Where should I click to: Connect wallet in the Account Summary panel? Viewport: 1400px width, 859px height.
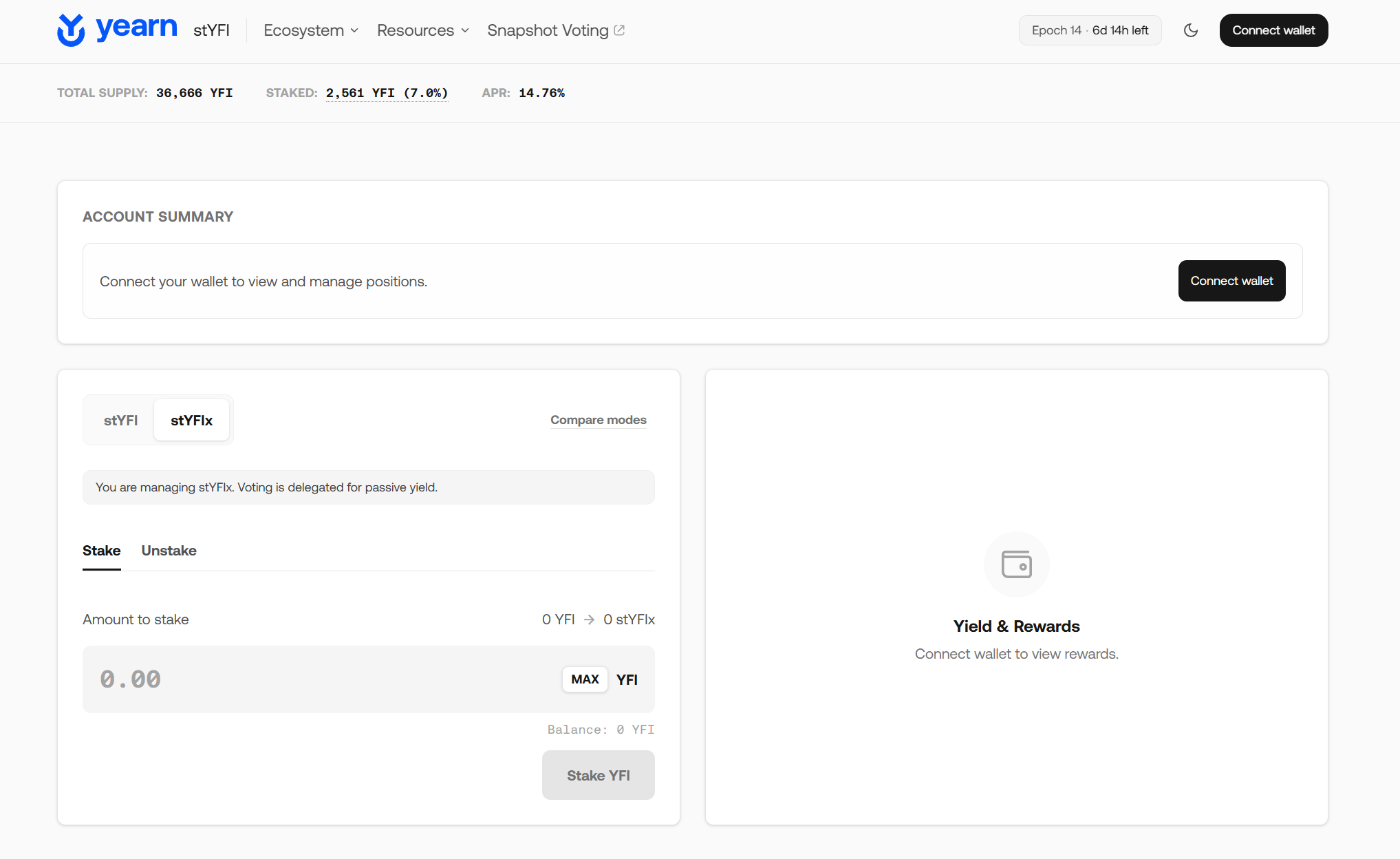pyautogui.click(x=1231, y=281)
